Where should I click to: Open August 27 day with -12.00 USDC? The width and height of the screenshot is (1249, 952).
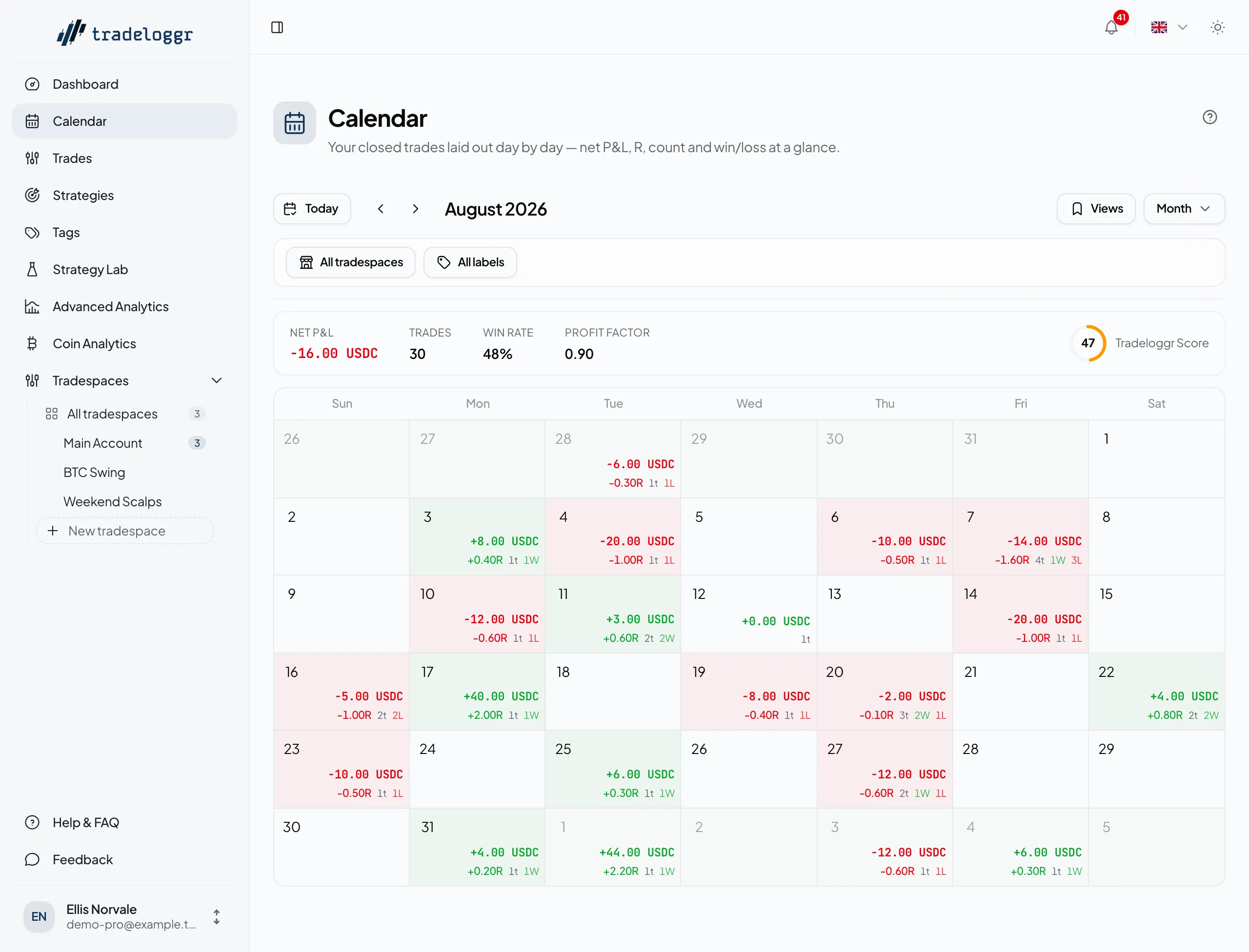(x=885, y=770)
